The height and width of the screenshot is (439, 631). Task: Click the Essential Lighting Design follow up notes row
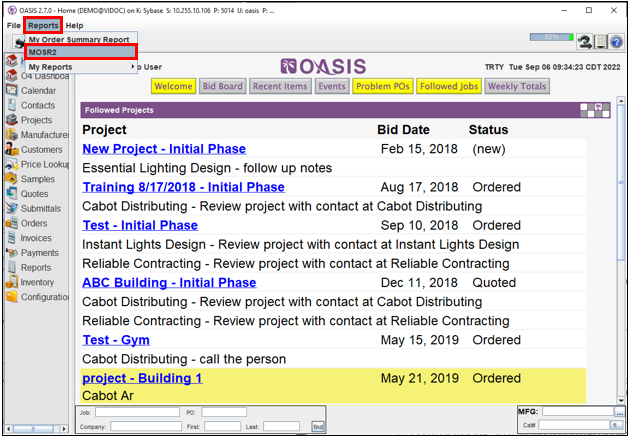click(333, 168)
